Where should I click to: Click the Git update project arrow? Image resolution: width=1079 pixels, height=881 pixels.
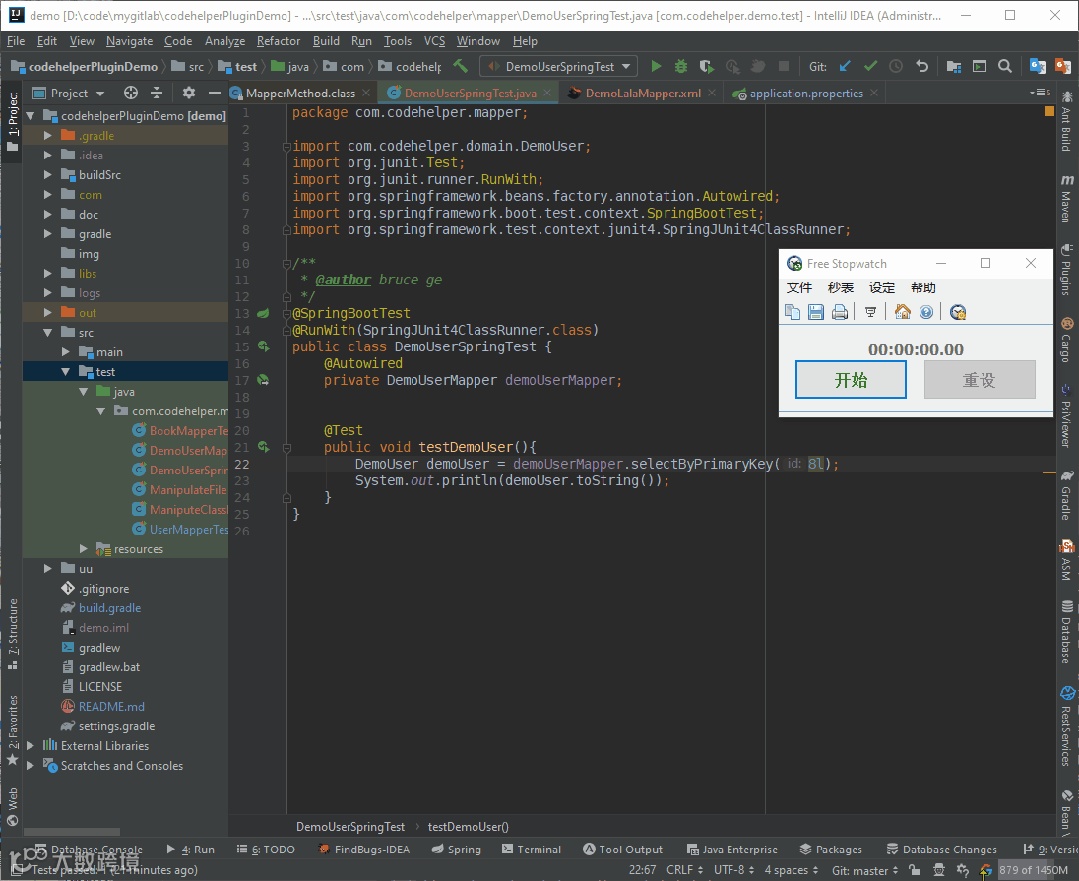click(845, 67)
